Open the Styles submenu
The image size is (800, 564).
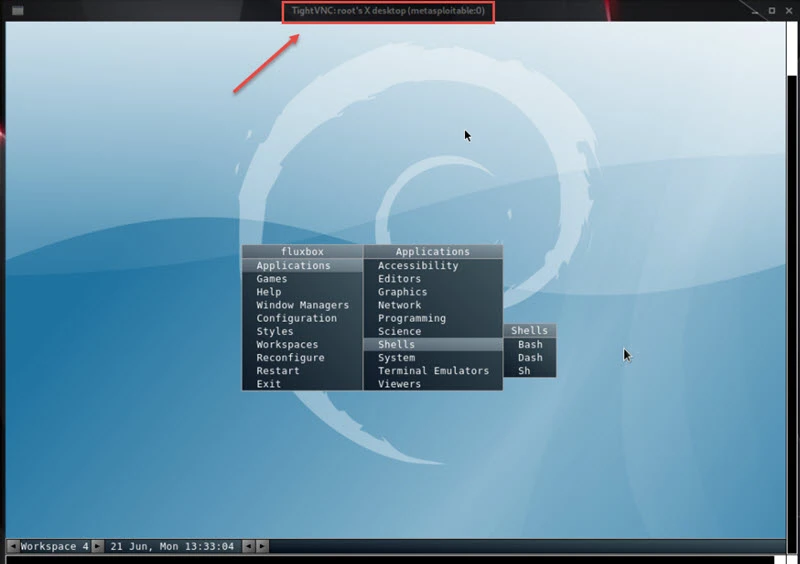click(x=302, y=331)
